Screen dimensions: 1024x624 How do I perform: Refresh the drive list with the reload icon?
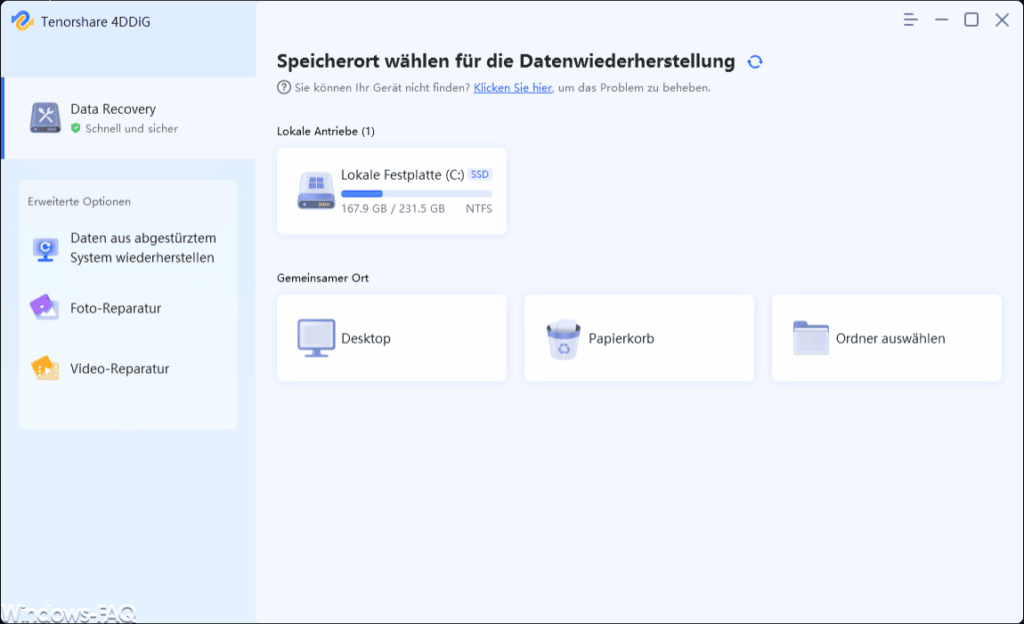point(755,62)
